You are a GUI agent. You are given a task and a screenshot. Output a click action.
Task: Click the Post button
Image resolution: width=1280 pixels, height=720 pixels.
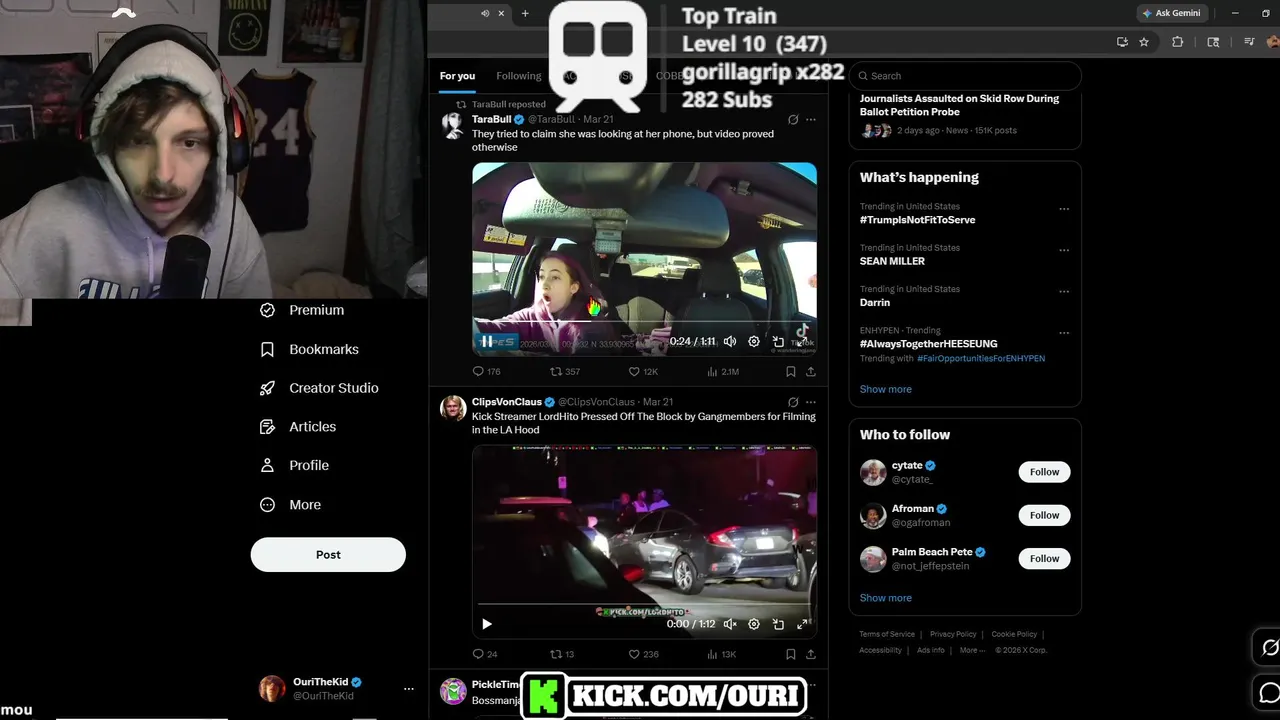point(328,555)
